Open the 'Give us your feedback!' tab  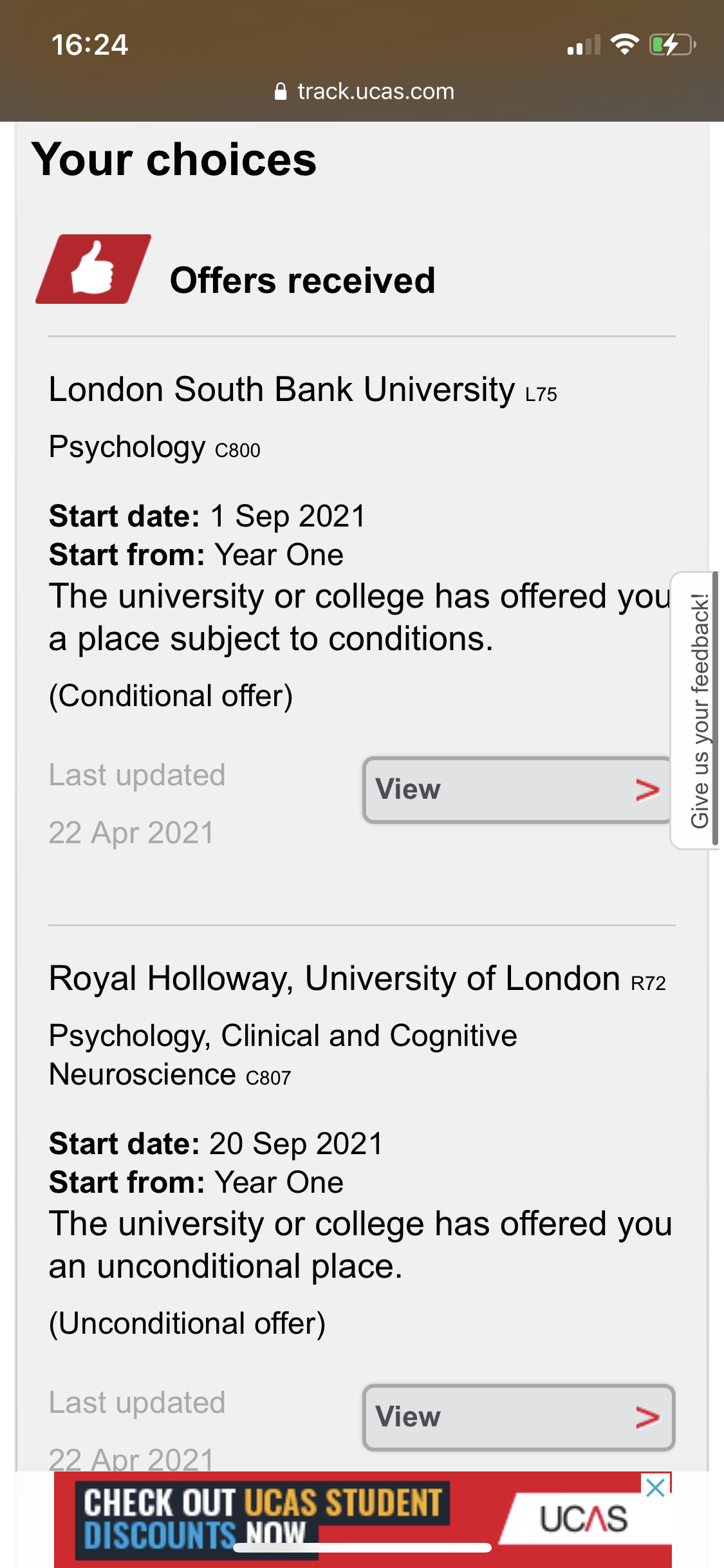(698, 710)
